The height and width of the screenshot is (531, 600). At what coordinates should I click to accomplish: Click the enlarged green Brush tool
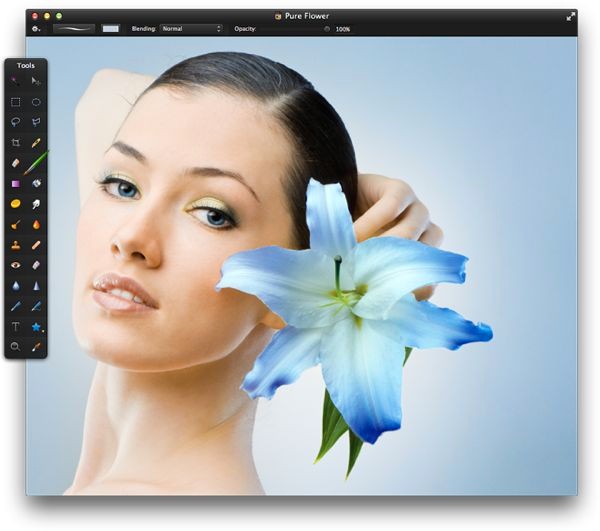36,163
